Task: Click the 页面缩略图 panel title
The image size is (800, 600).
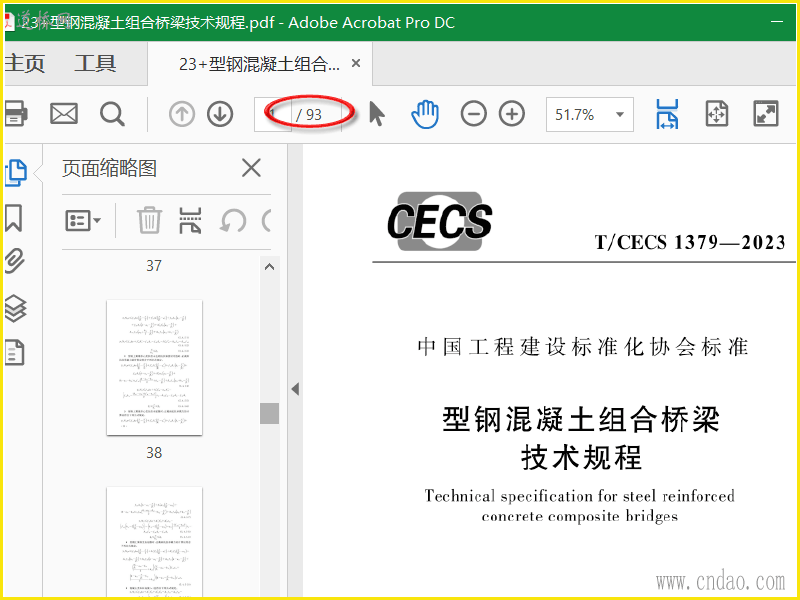Action: [109, 168]
